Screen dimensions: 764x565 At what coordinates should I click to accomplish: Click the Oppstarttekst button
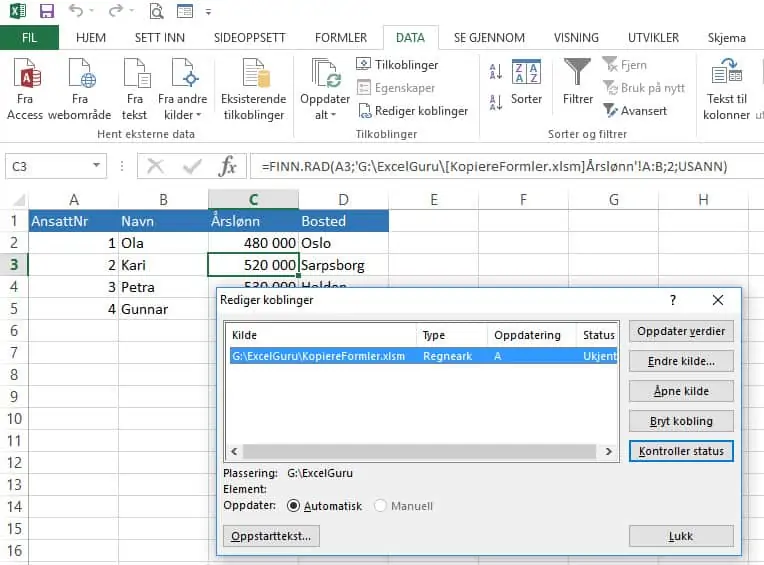coord(271,536)
